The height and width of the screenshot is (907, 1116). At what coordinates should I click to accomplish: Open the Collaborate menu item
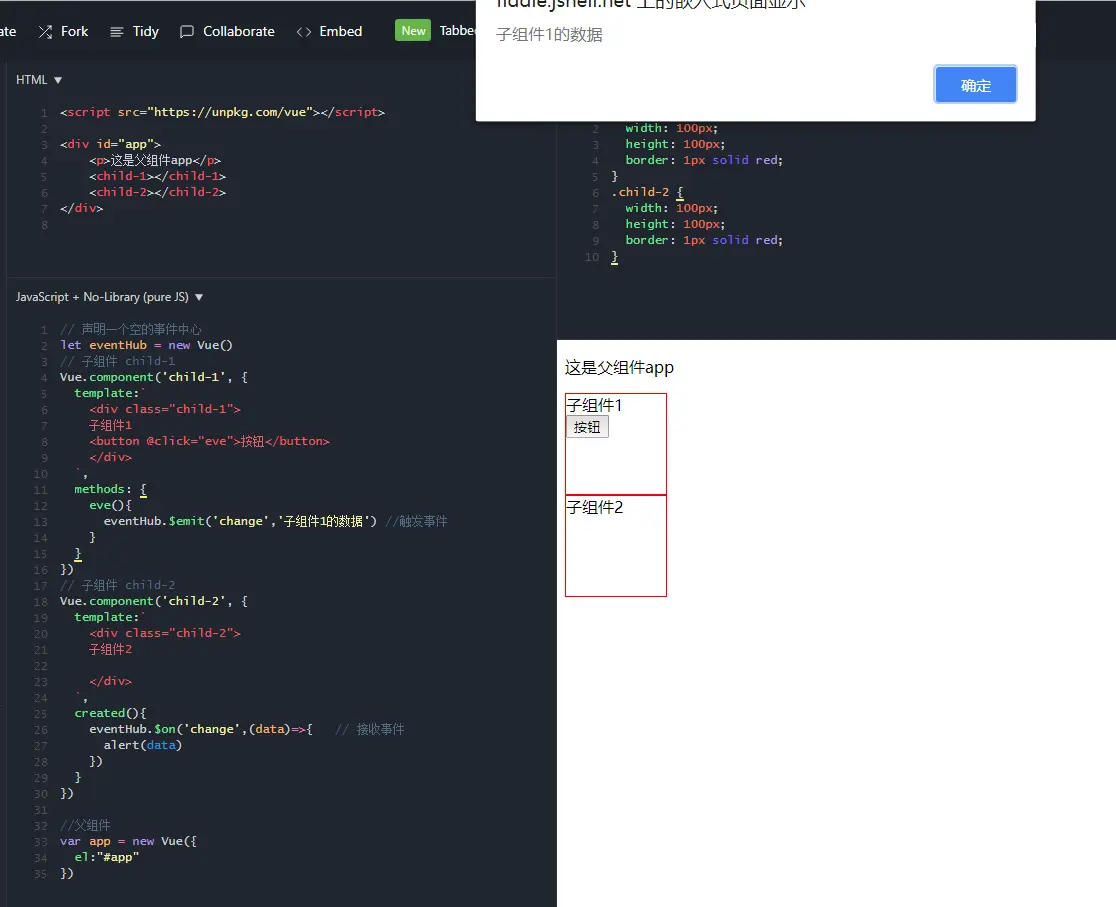(238, 31)
